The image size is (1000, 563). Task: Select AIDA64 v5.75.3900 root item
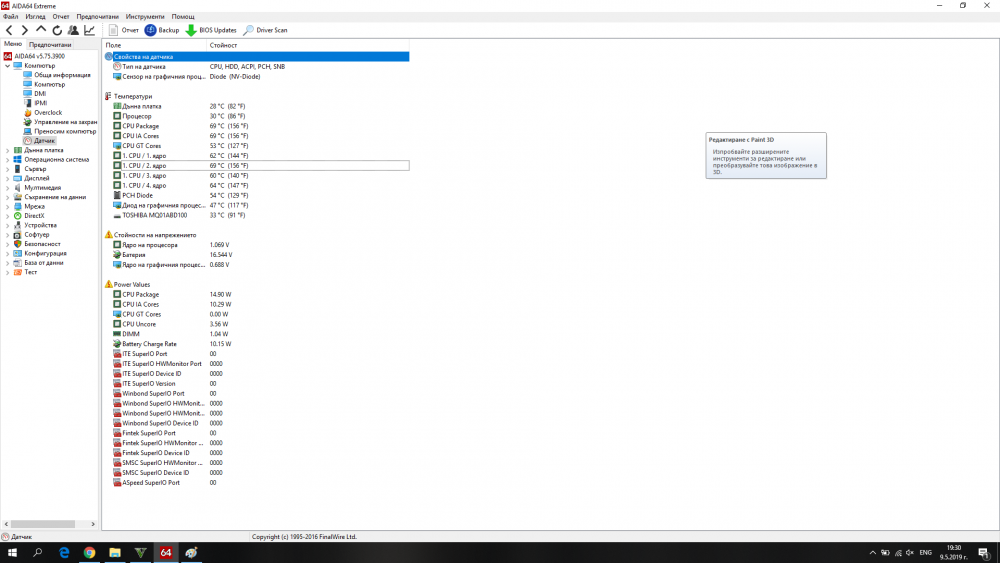coord(34,56)
